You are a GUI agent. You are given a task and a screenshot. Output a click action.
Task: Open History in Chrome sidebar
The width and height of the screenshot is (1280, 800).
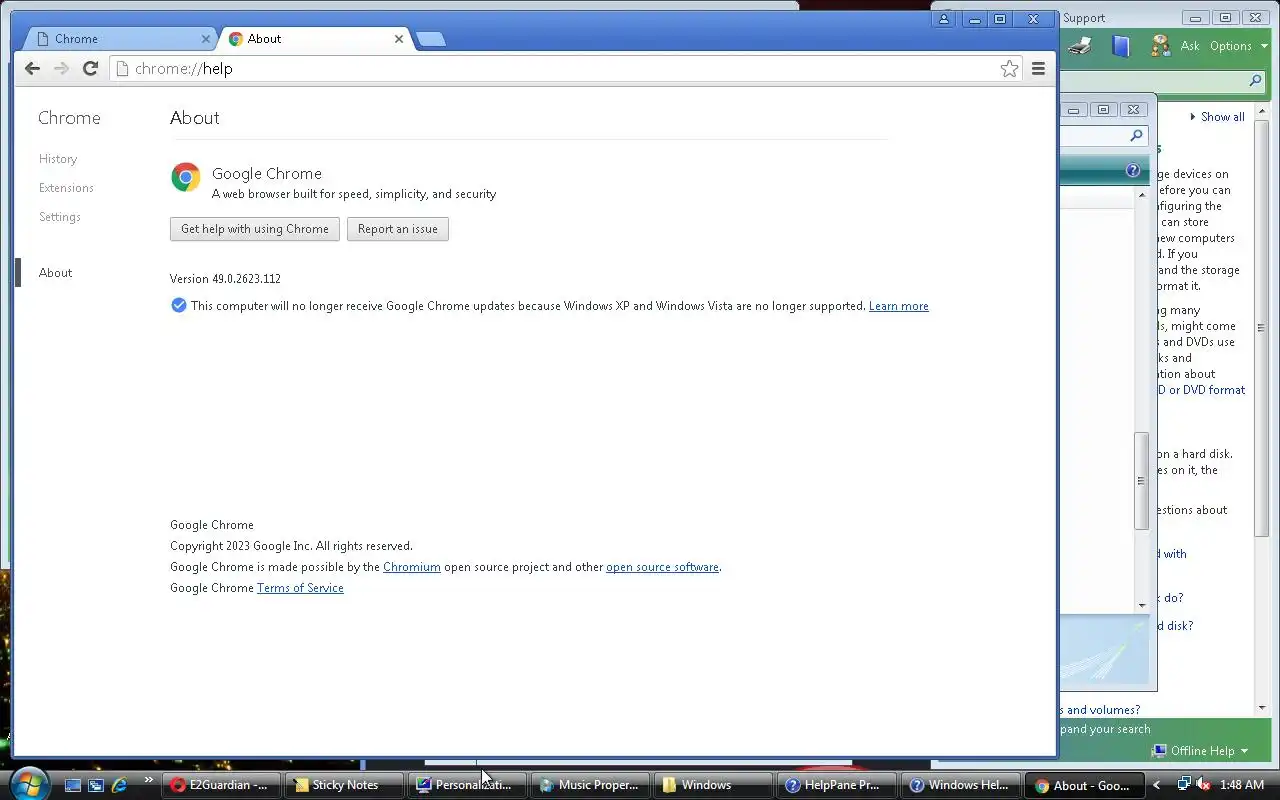[58, 159]
